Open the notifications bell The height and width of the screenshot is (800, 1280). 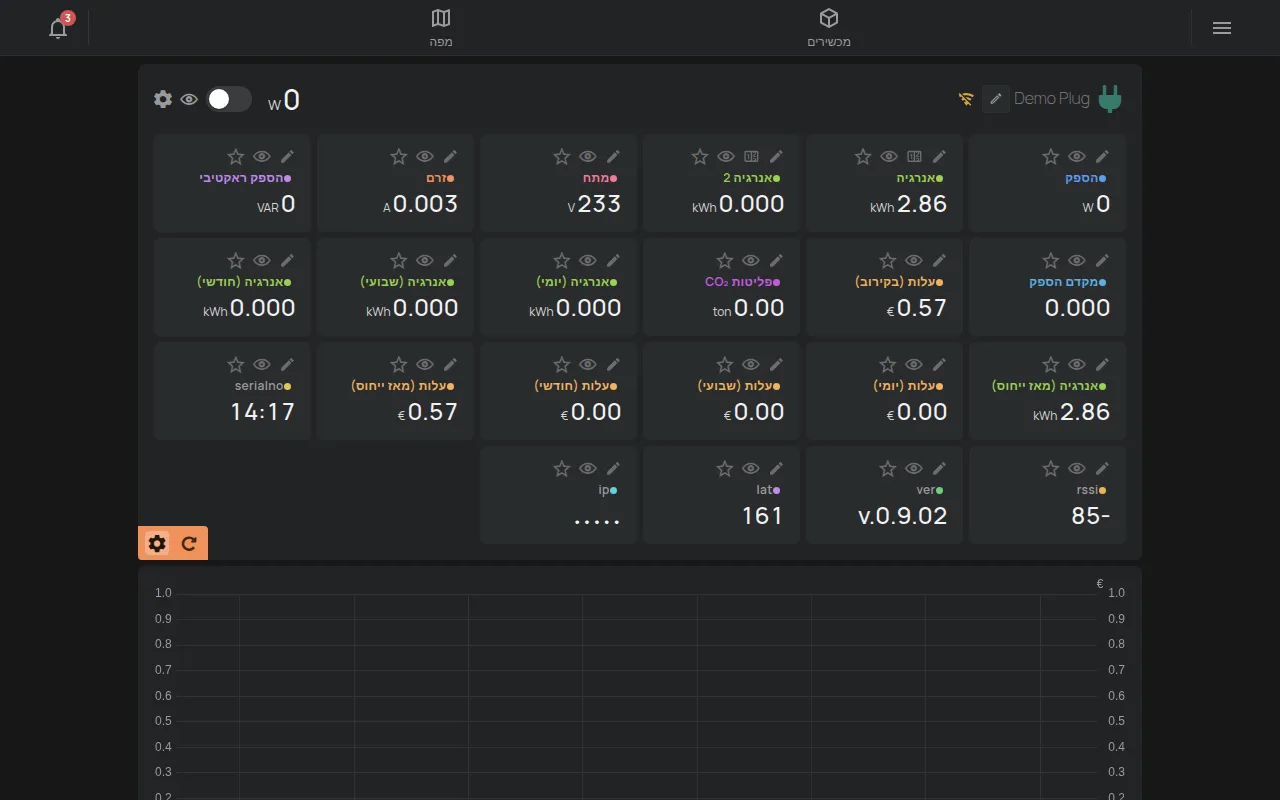pyautogui.click(x=58, y=28)
